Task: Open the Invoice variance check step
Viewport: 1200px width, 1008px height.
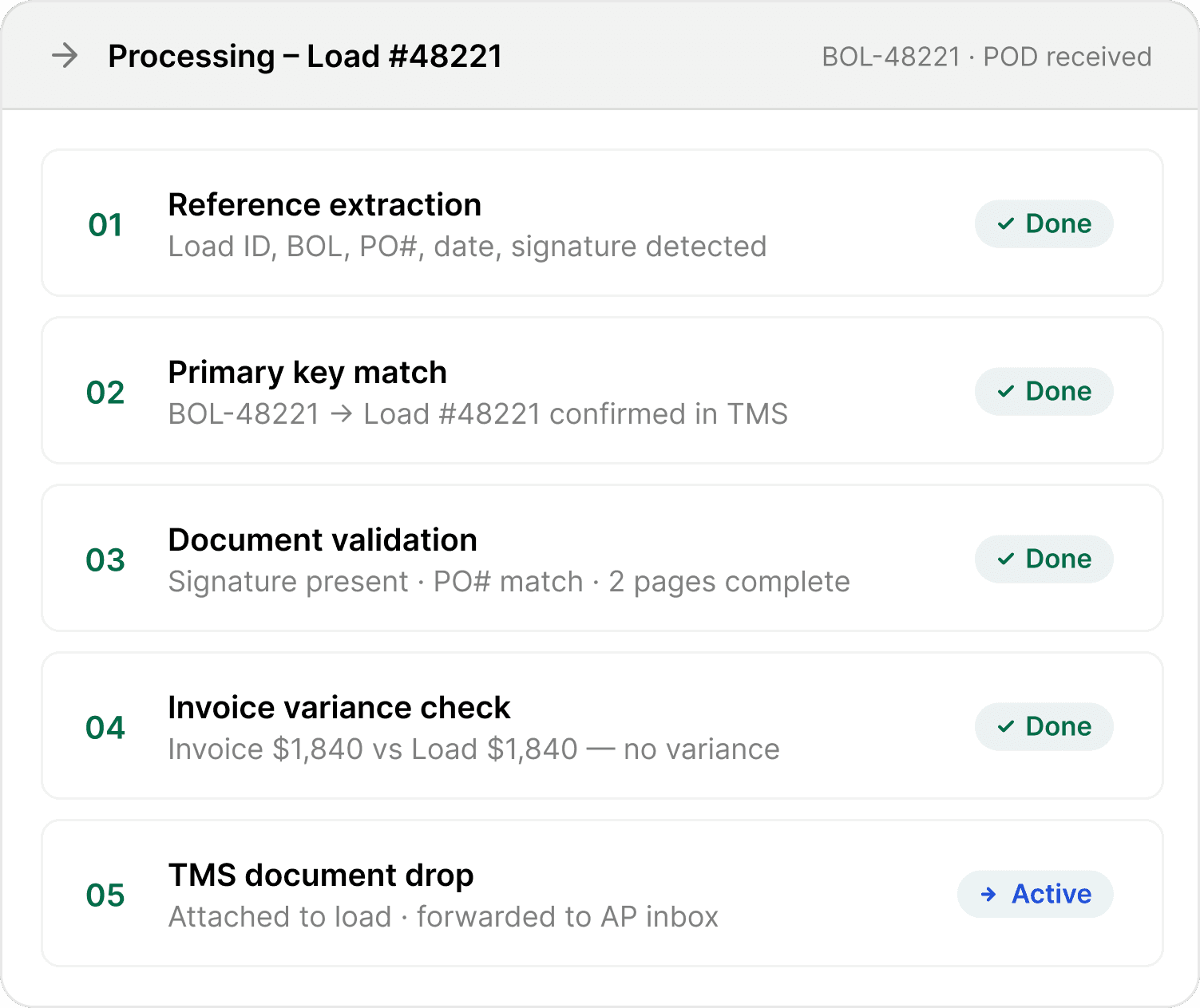Action: pos(339,708)
